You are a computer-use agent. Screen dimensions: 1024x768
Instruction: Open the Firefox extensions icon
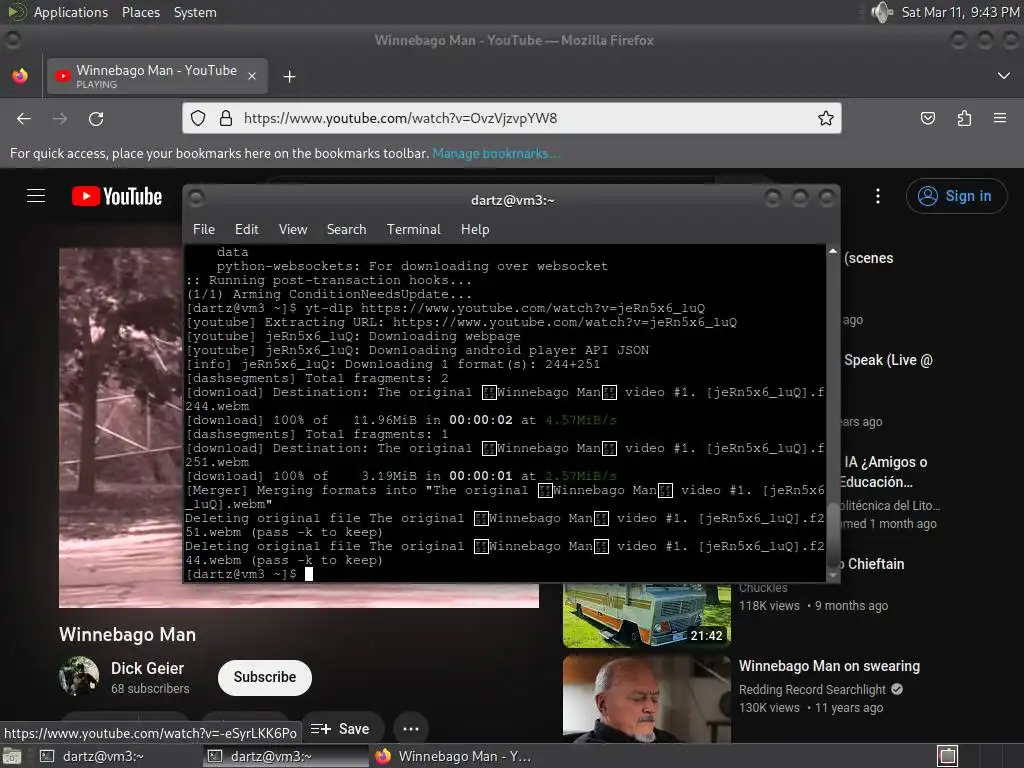pyautogui.click(x=964, y=118)
